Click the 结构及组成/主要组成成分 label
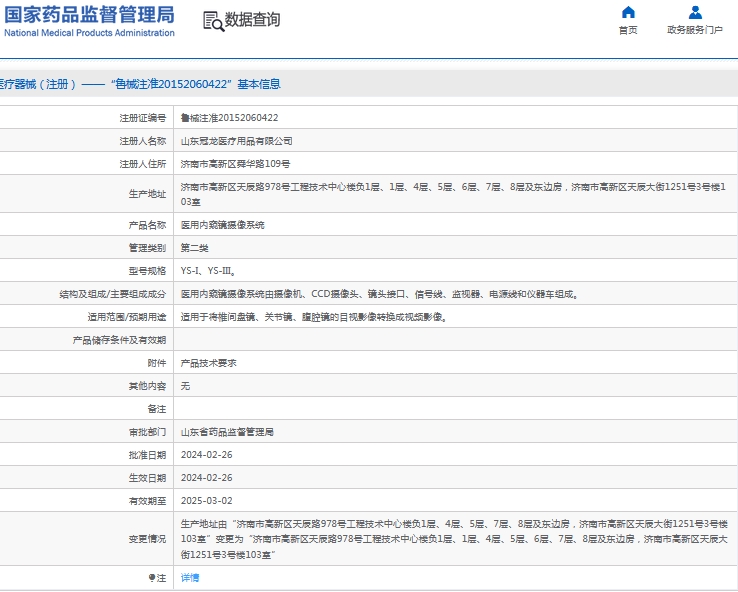Image resolution: width=738 pixels, height=592 pixels. pos(112,294)
